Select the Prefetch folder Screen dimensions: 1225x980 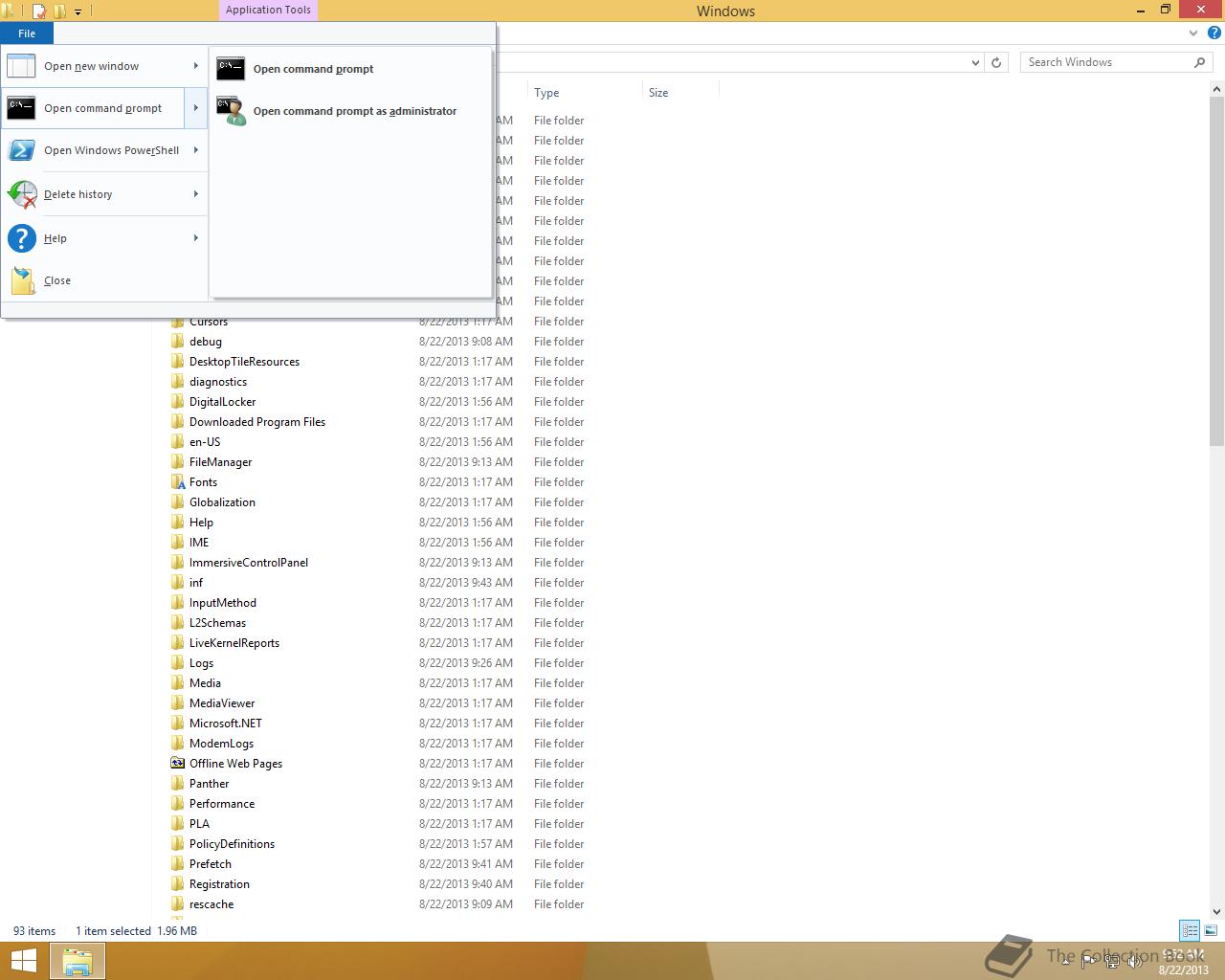(x=211, y=864)
